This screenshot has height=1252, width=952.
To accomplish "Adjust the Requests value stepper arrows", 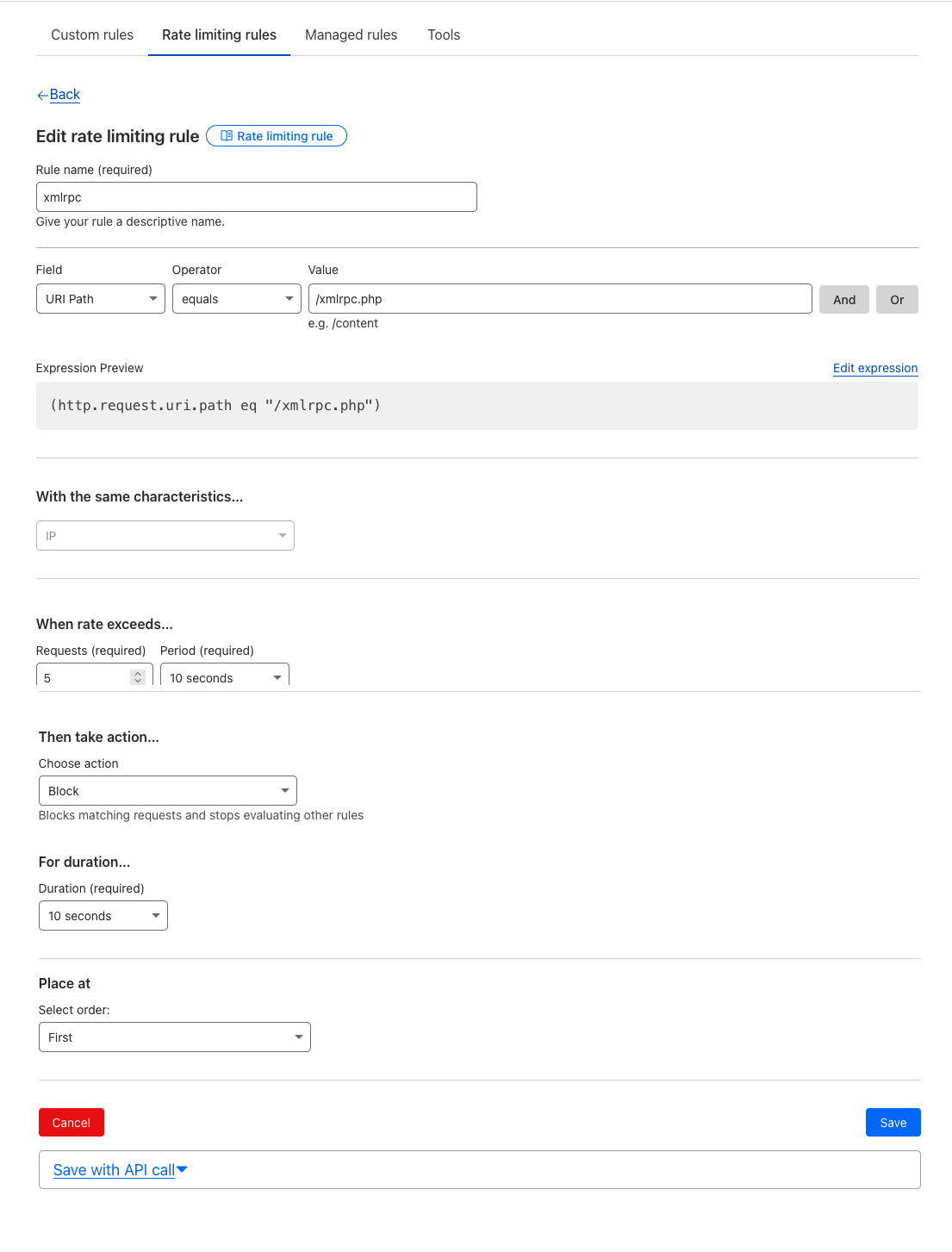I will click(138, 677).
